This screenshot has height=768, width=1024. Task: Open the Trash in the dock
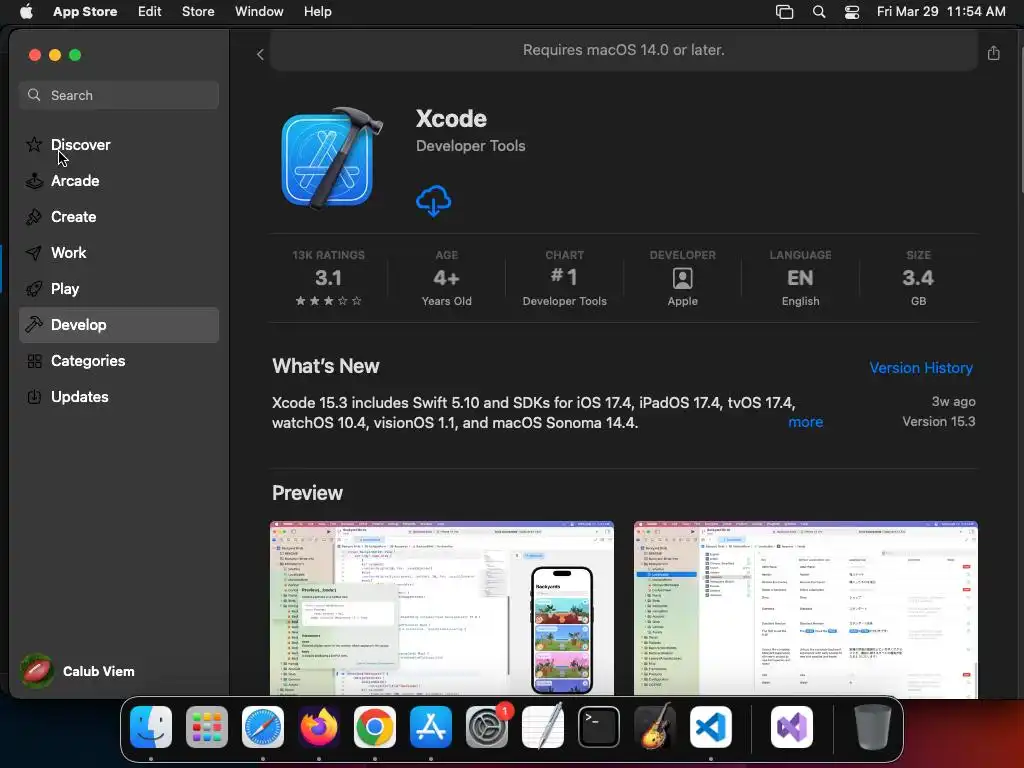[x=872, y=727]
